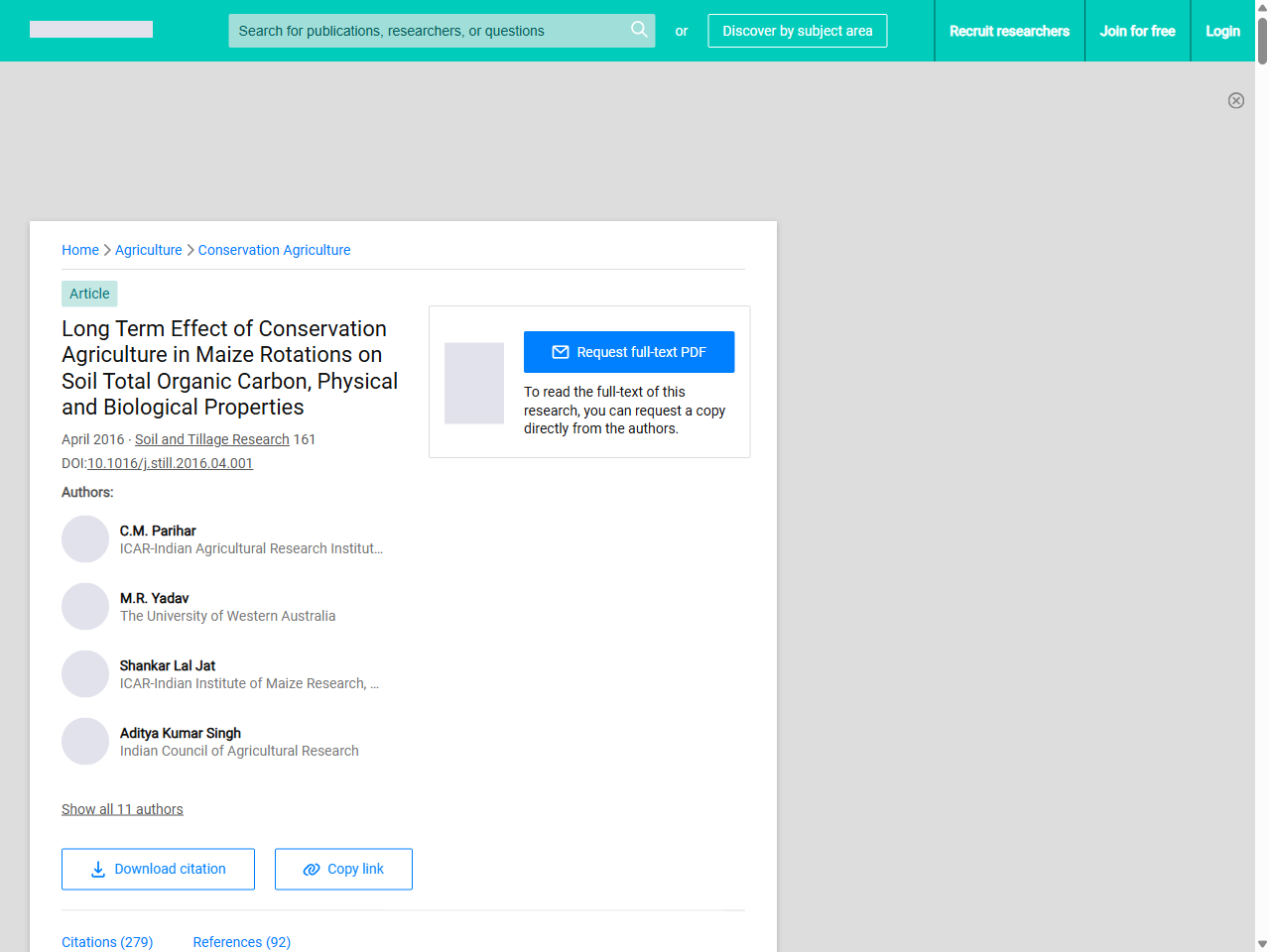Image resolution: width=1270 pixels, height=952 pixels.
Task: Expand the author list with Show all 11 authors
Action: click(122, 808)
